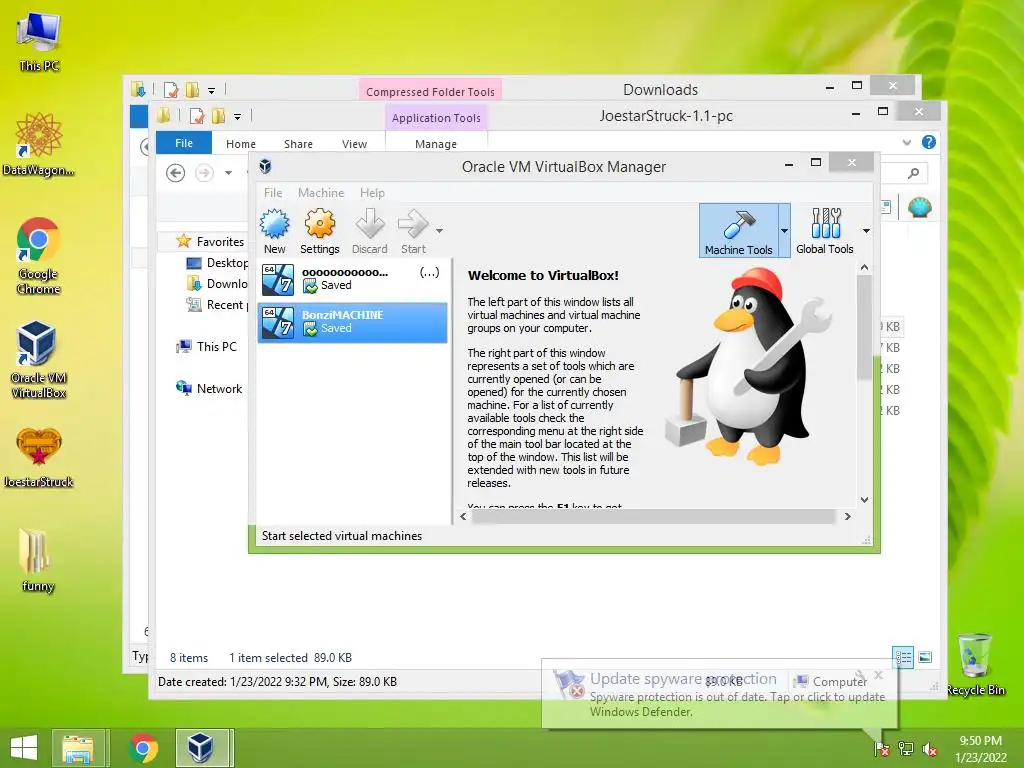Open Settings for the selected VM

click(x=319, y=231)
